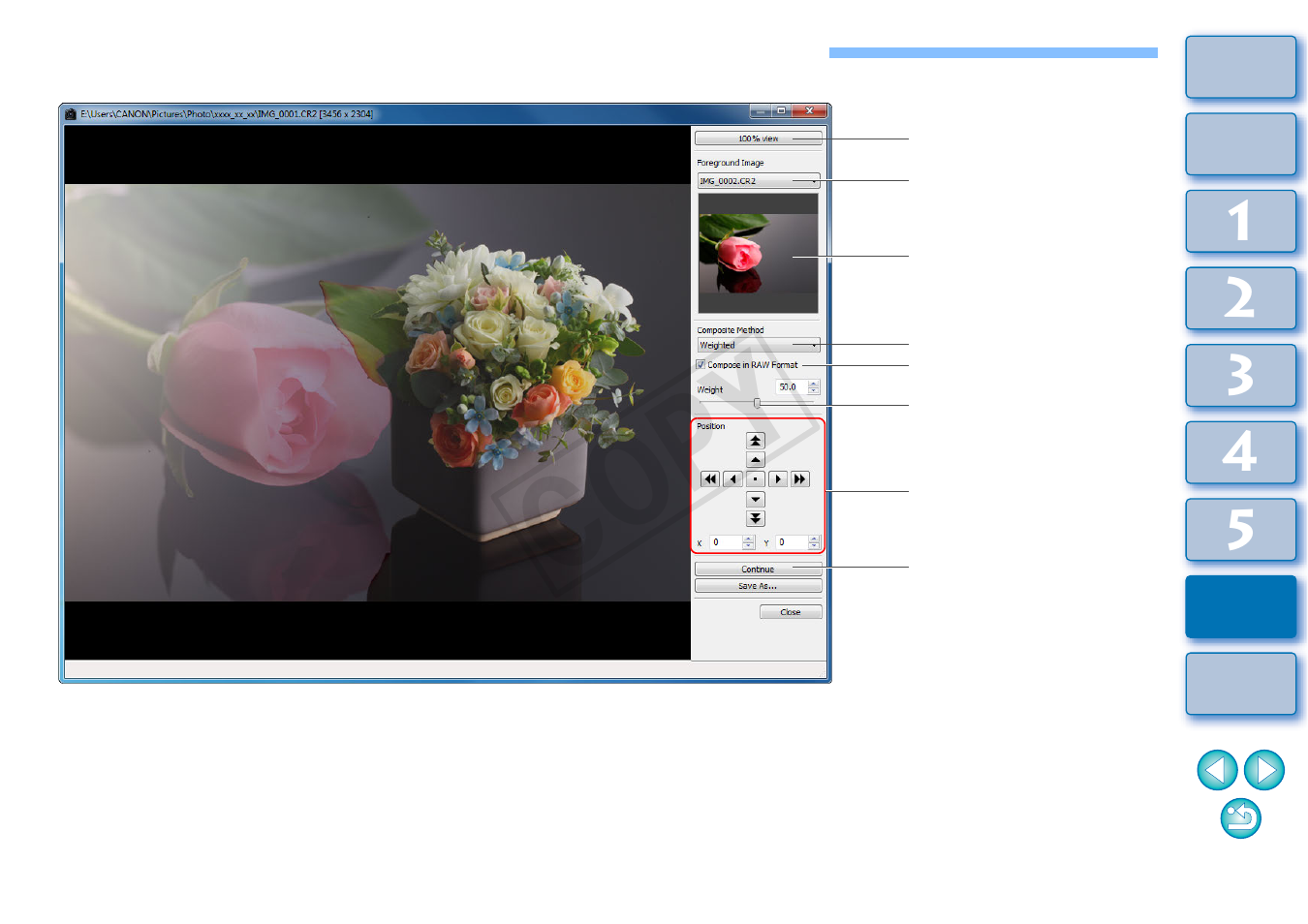The height and width of the screenshot is (924, 1308).
Task: Nudge foreground left with single left arrow
Action: pos(732,479)
